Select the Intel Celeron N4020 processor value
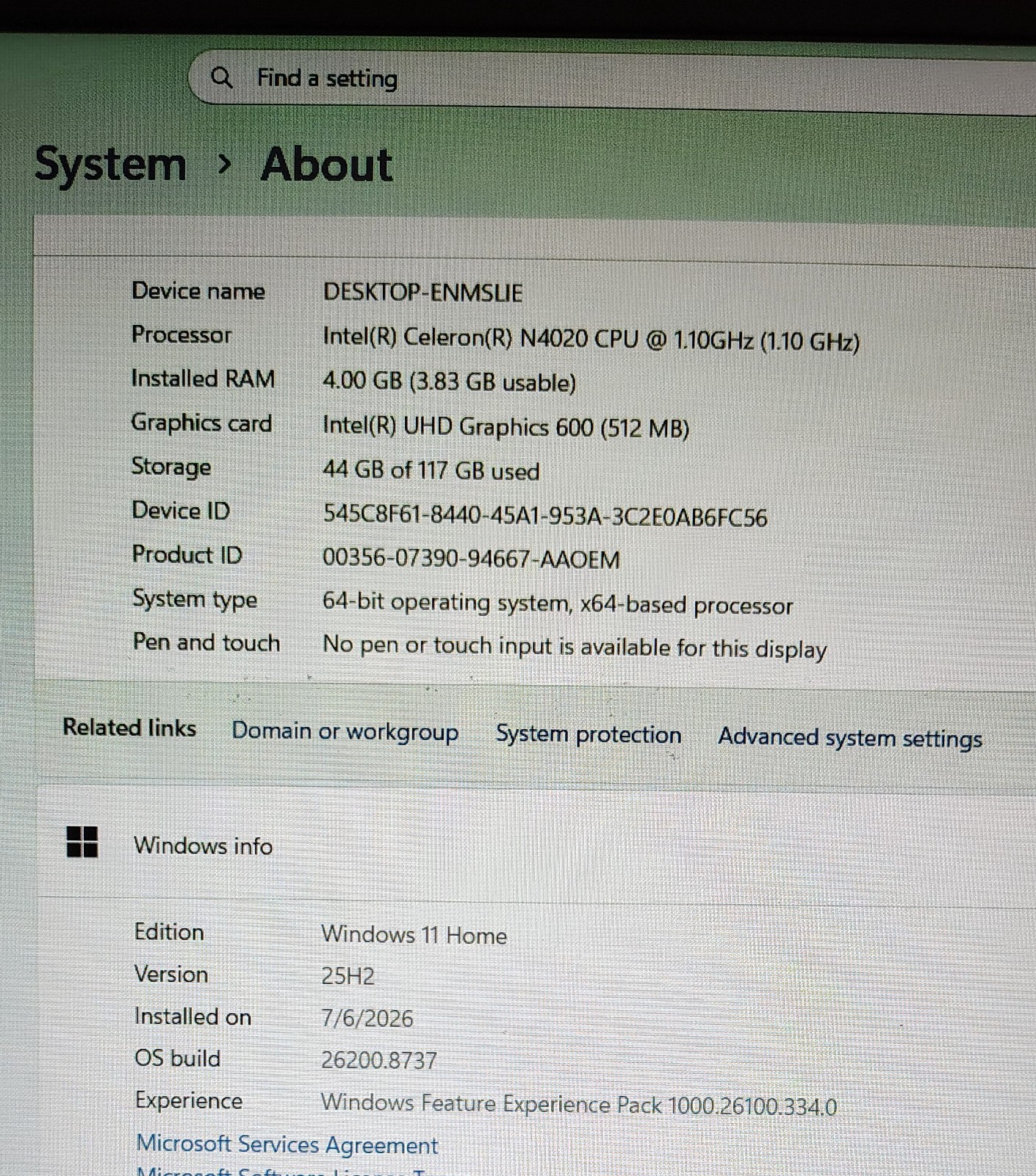Image resolution: width=1036 pixels, height=1176 pixels. click(591, 339)
